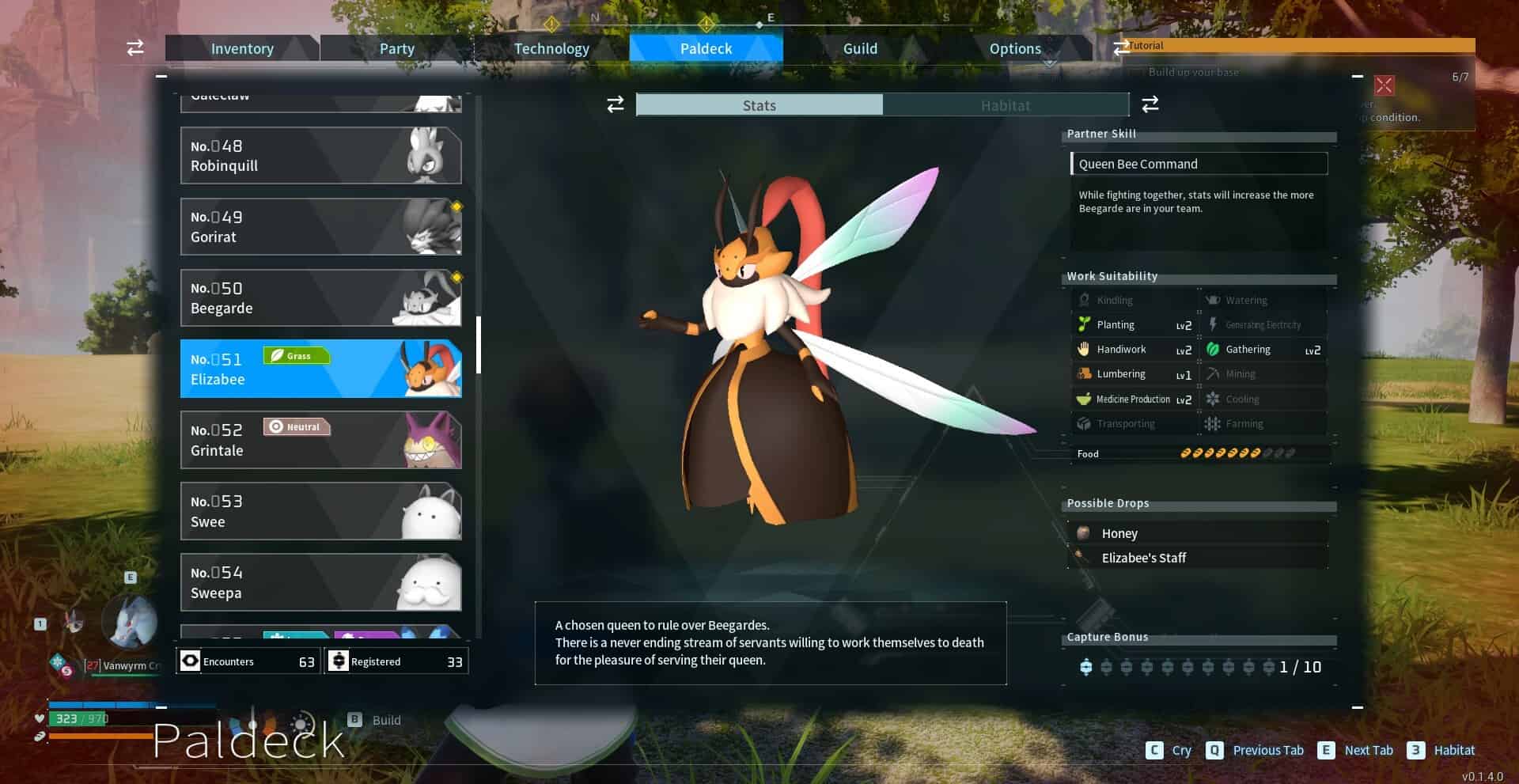Click the Mining pickaxe icon
Image resolution: width=1519 pixels, height=784 pixels.
click(x=1213, y=373)
